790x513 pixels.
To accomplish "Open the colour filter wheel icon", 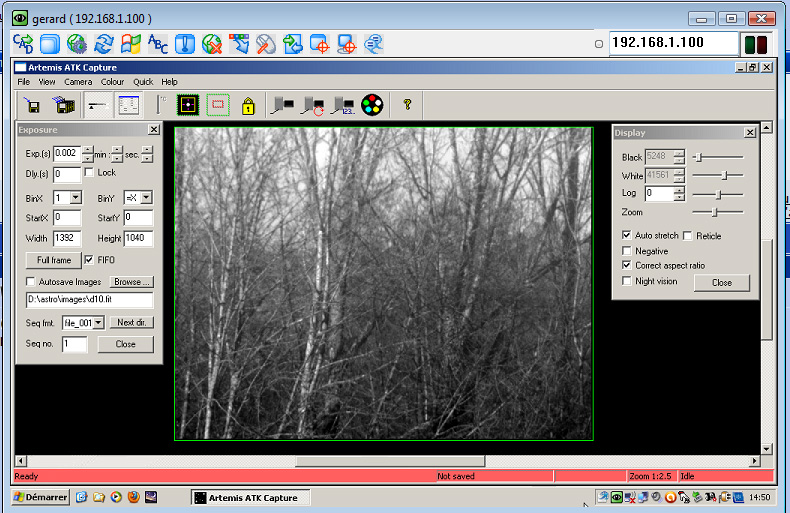I will point(372,105).
